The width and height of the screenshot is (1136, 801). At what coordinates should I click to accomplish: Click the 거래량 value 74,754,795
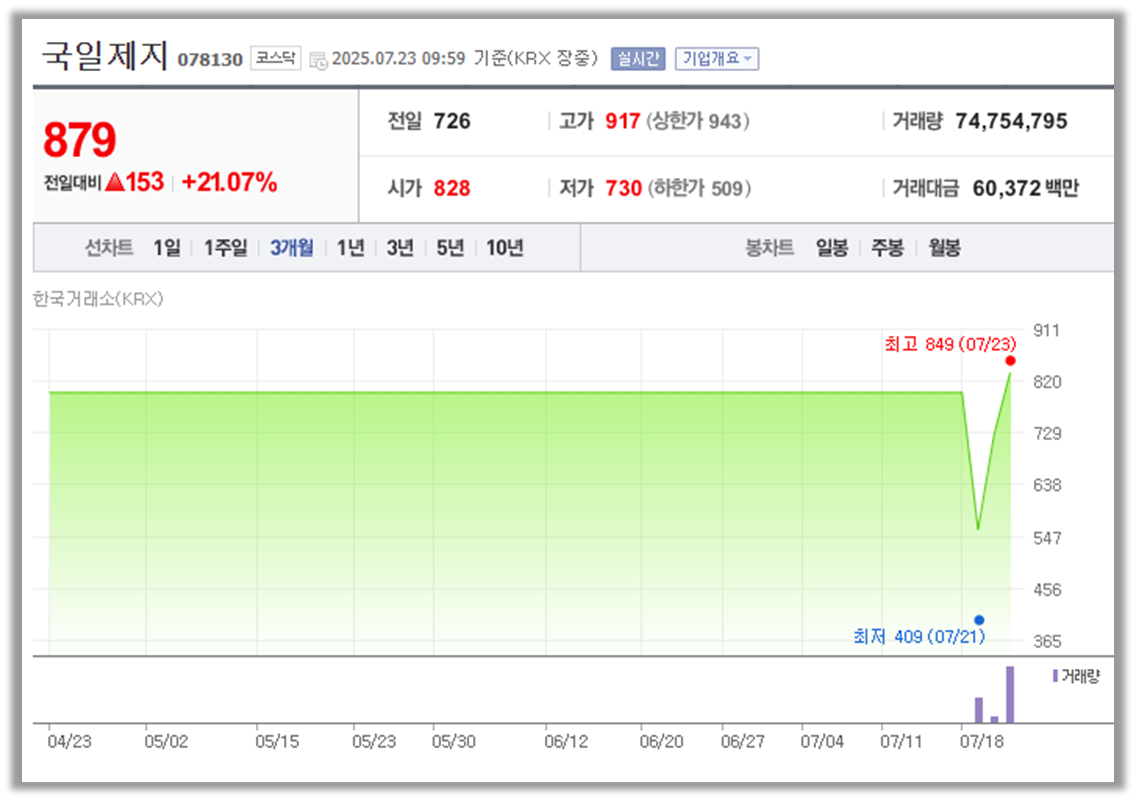point(1011,121)
